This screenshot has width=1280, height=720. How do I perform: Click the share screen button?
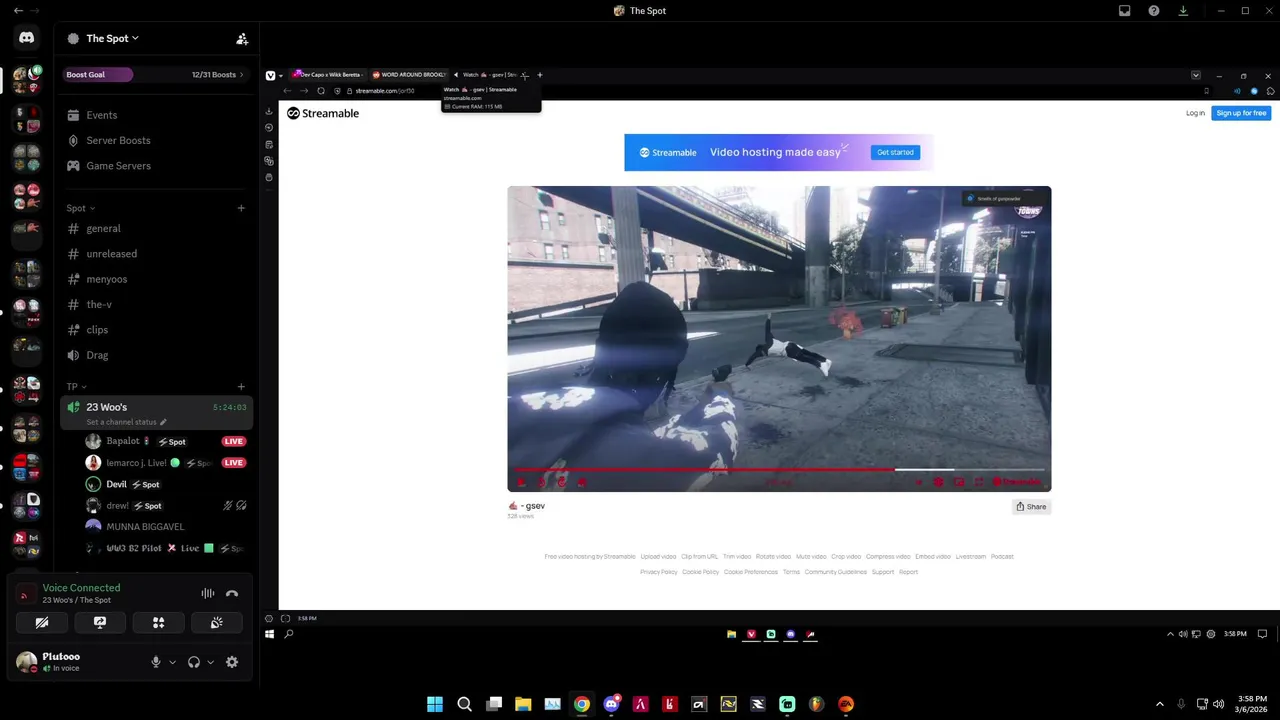pyautogui.click(x=100, y=622)
